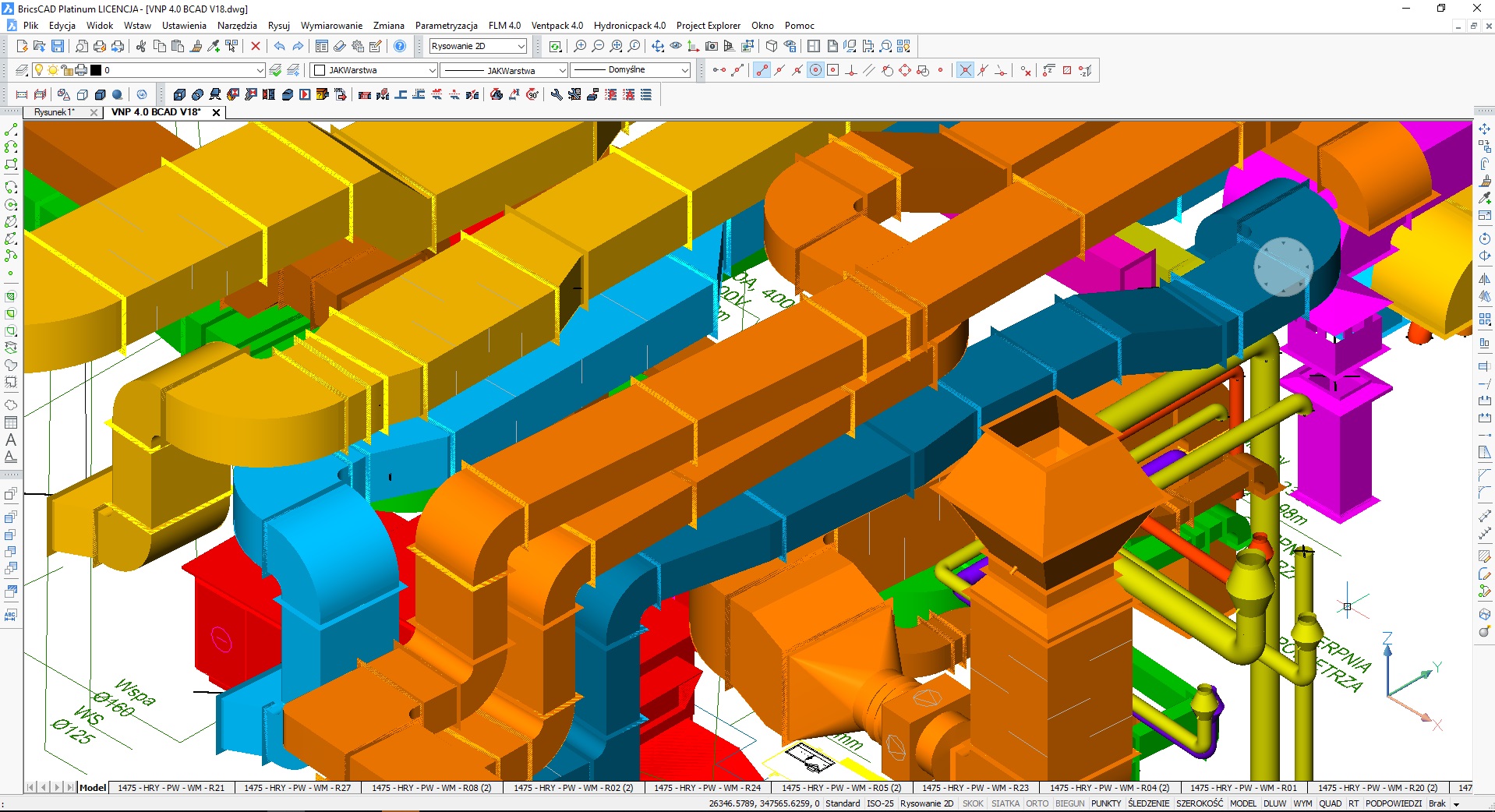Expand the Rysowanie 2D workspace dropdown
The image size is (1495, 812).
click(521, 47)
